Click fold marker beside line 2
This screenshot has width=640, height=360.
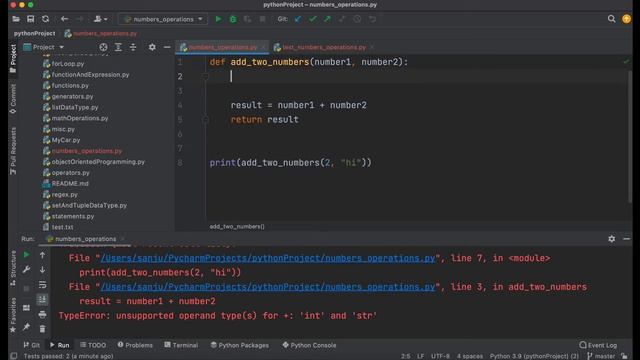pos(206,76)
